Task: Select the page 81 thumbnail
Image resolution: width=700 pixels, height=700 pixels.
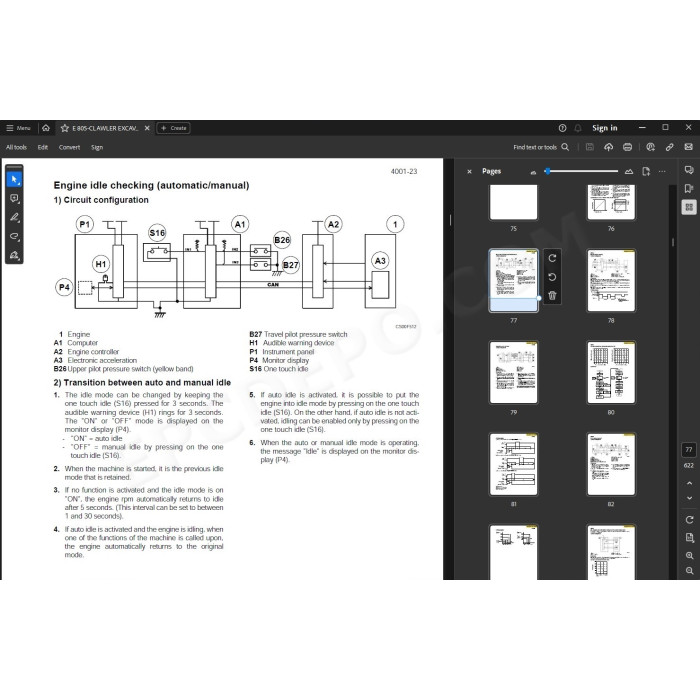Action: click(x=513, y=464)
